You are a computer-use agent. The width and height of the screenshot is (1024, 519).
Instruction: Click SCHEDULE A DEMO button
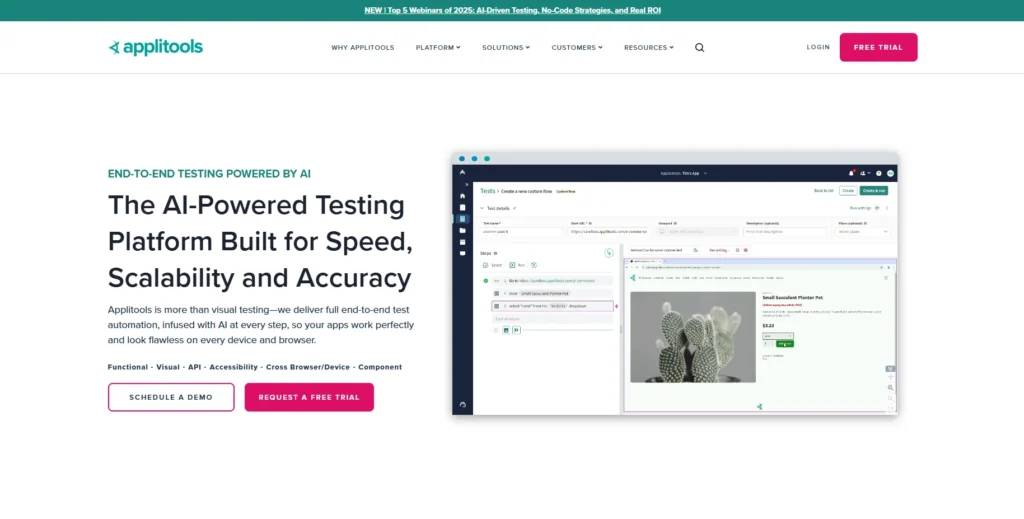coord(171,397)
